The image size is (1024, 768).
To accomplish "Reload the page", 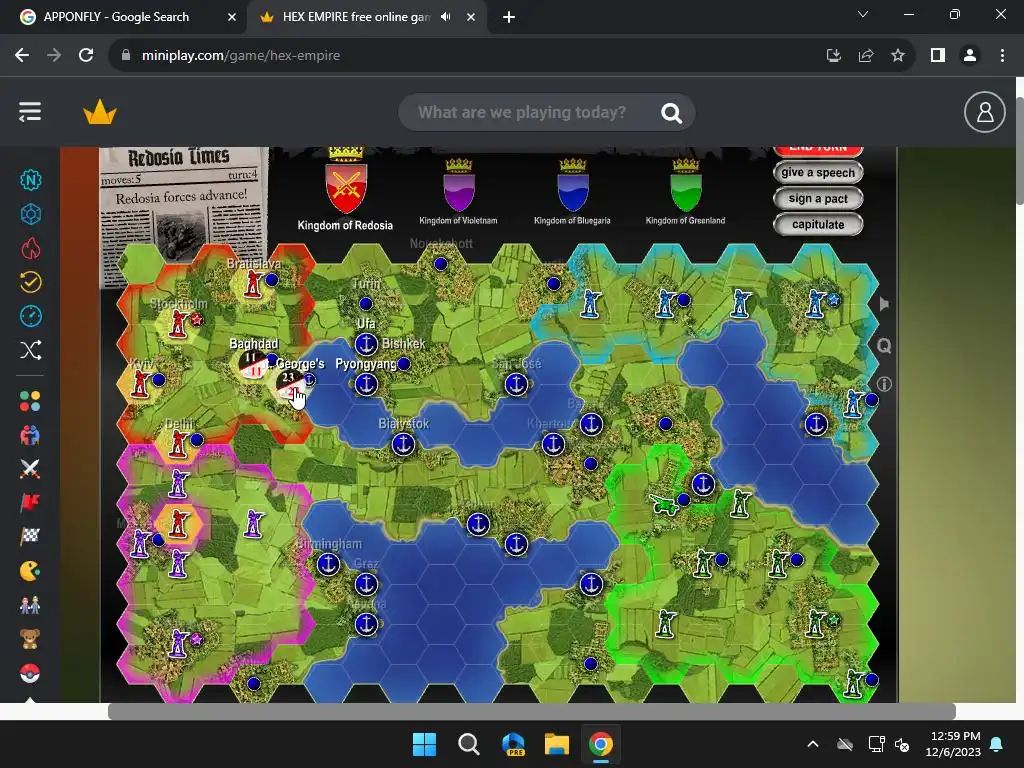I will pos(86,56).
